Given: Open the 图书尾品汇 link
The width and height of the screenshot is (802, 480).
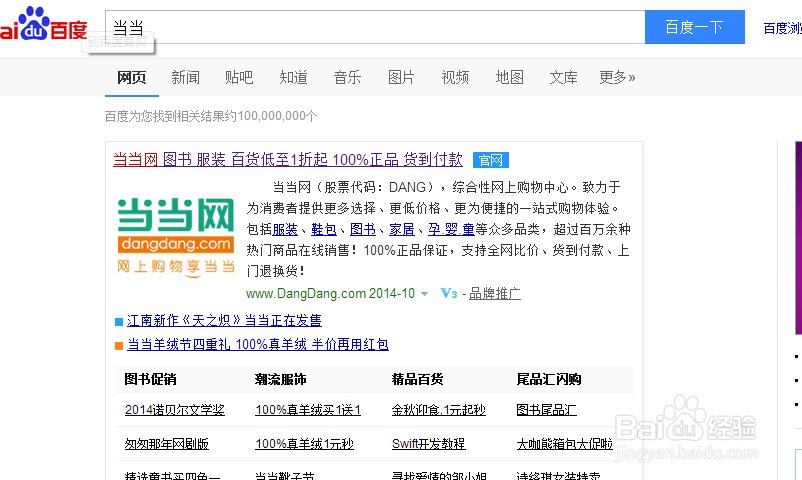Looking at the screenshot, I should (546, 410).
